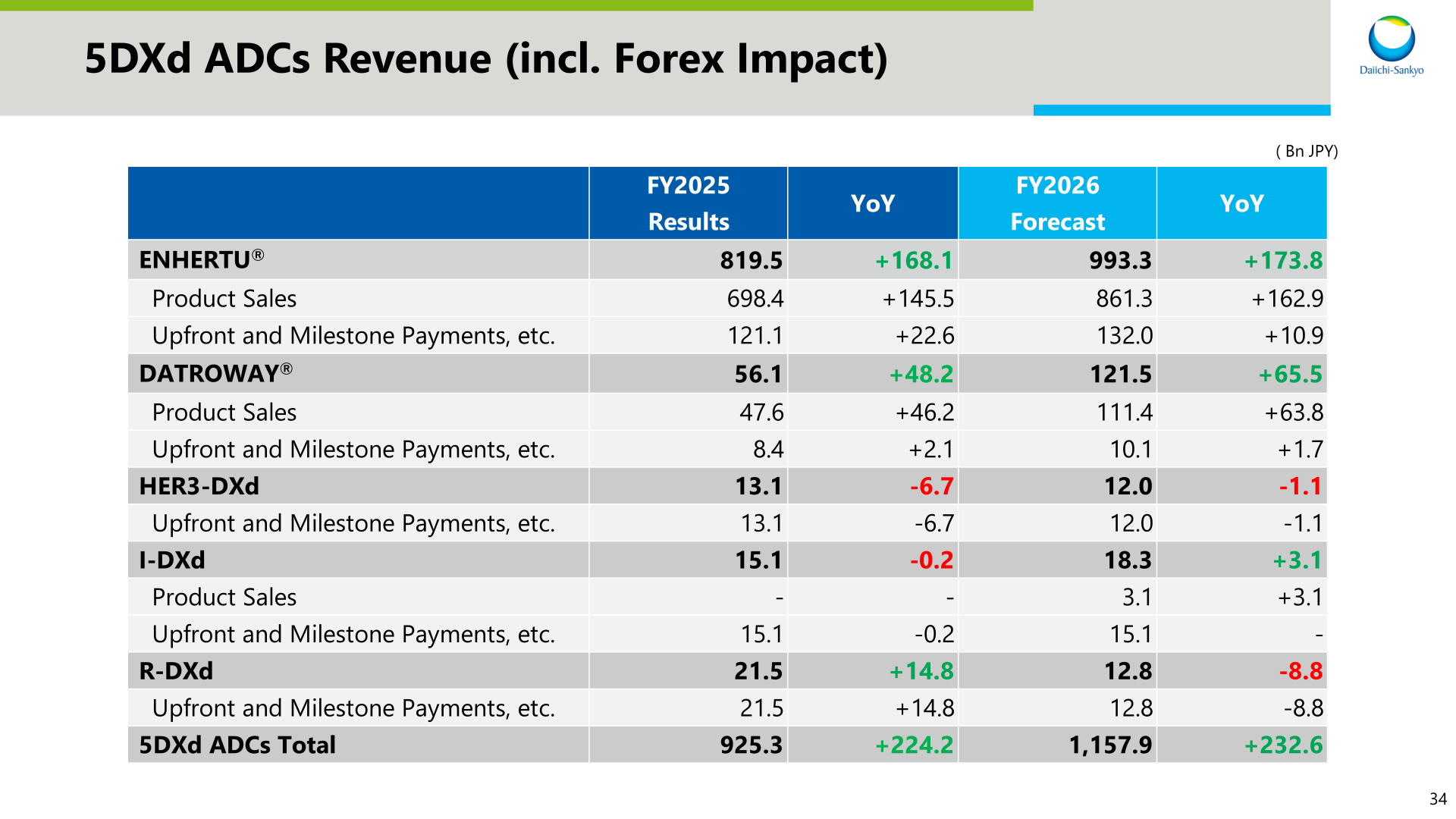
Task: Click the bold HER3-DXd forecast 12.0
Action: [1128, 485]
